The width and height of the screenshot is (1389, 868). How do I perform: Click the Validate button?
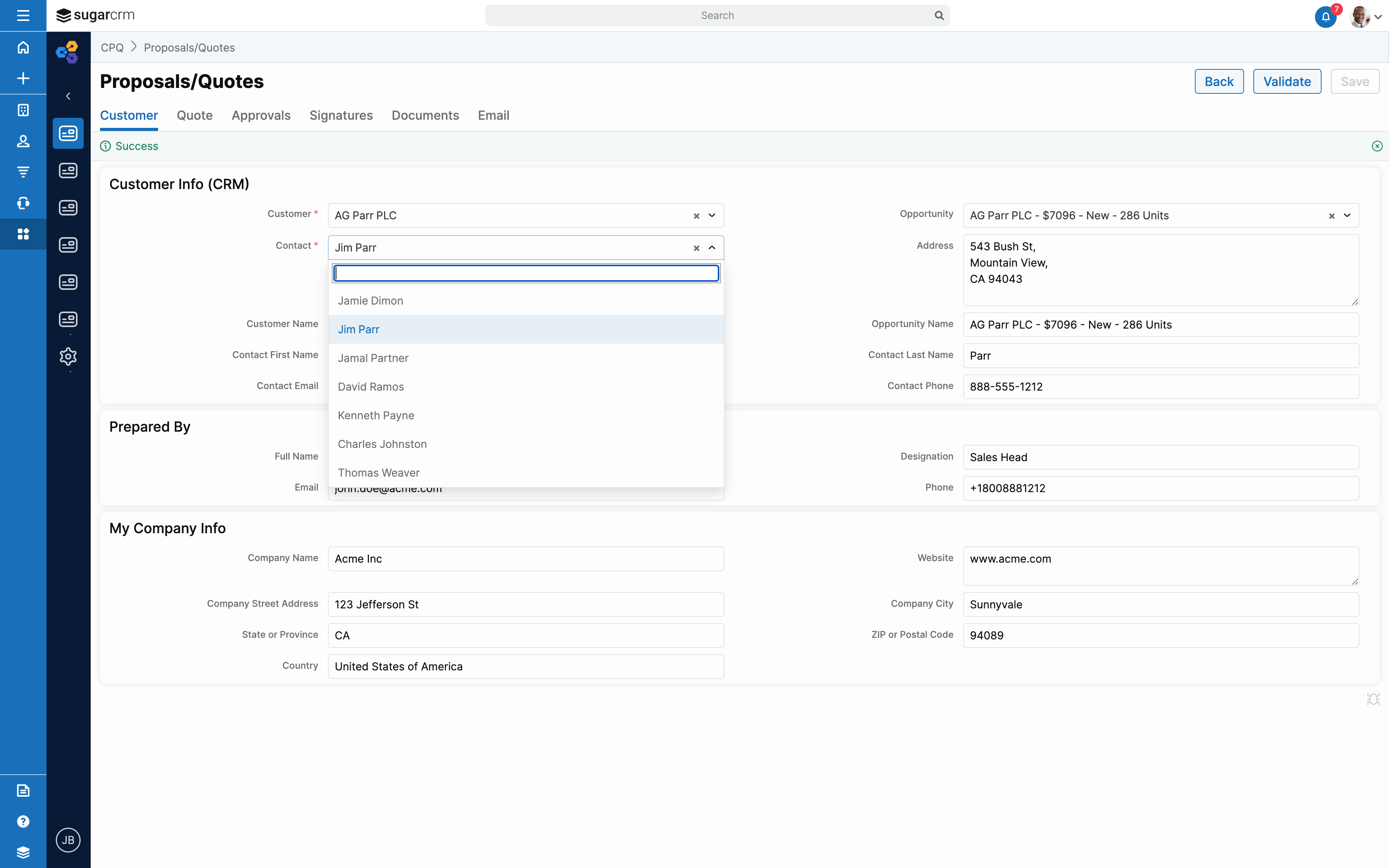[x=1287, y=81]
